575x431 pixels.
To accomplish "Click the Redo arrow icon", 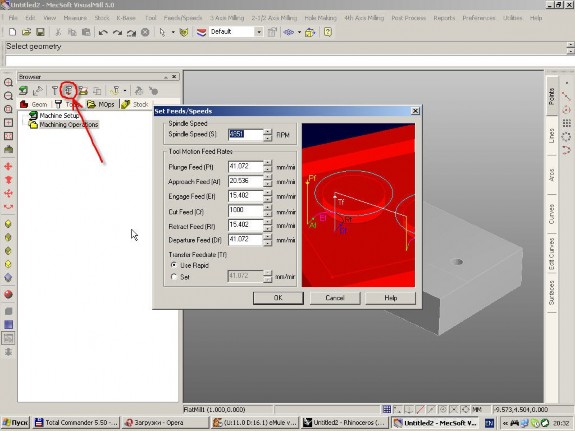I will (117, 33).
